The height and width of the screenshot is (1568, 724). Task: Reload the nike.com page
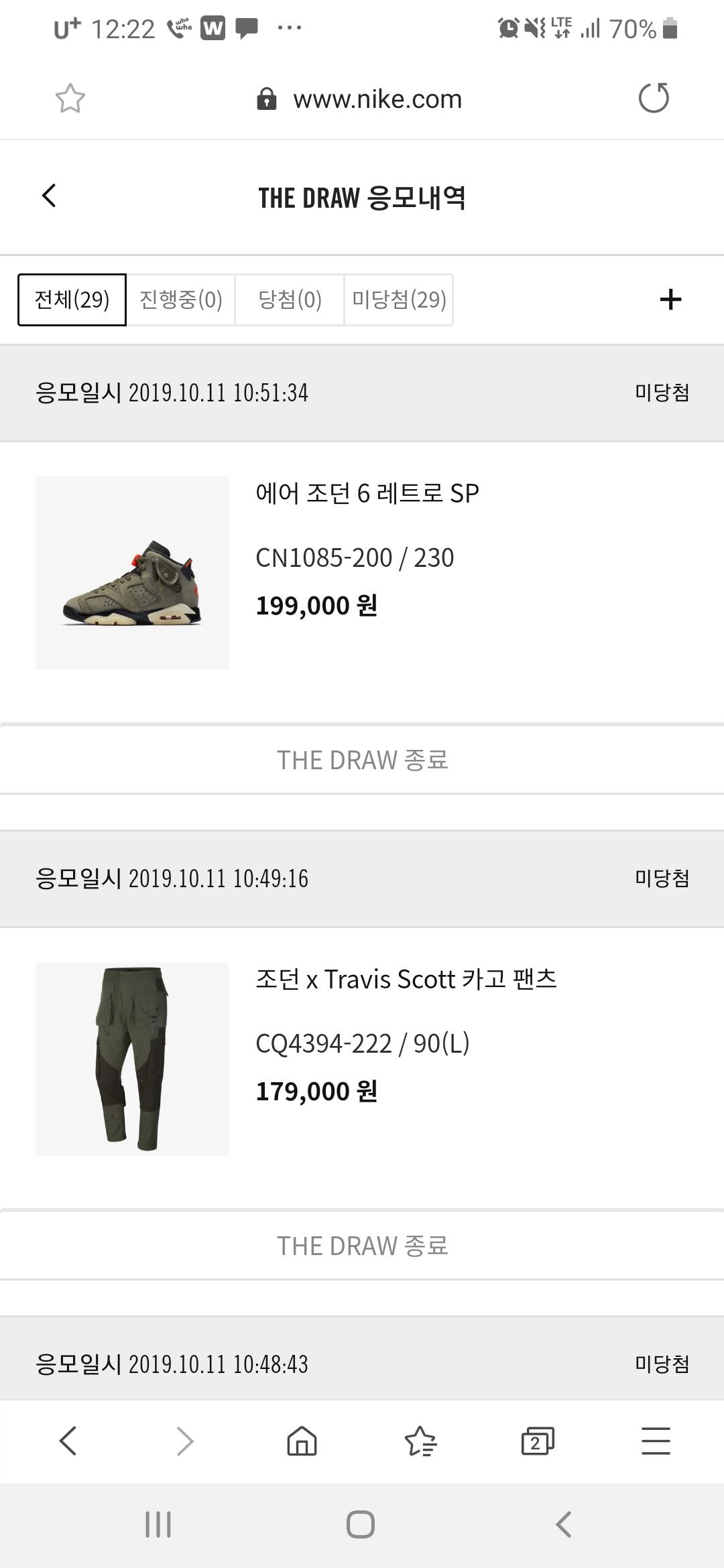click(x=654, y=99)
